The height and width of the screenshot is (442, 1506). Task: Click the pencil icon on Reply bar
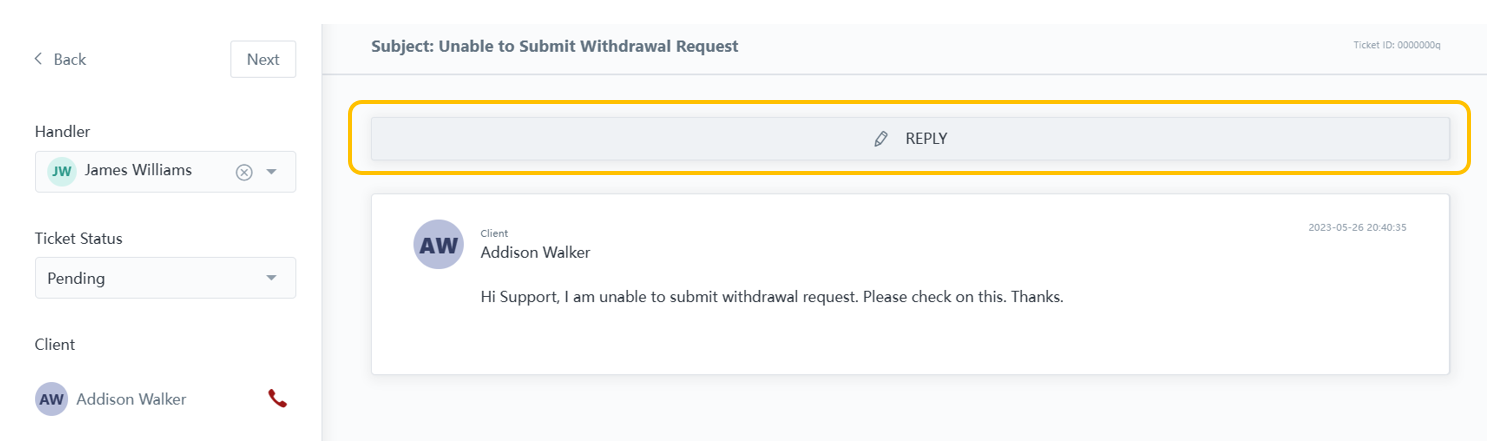(880, 139)
